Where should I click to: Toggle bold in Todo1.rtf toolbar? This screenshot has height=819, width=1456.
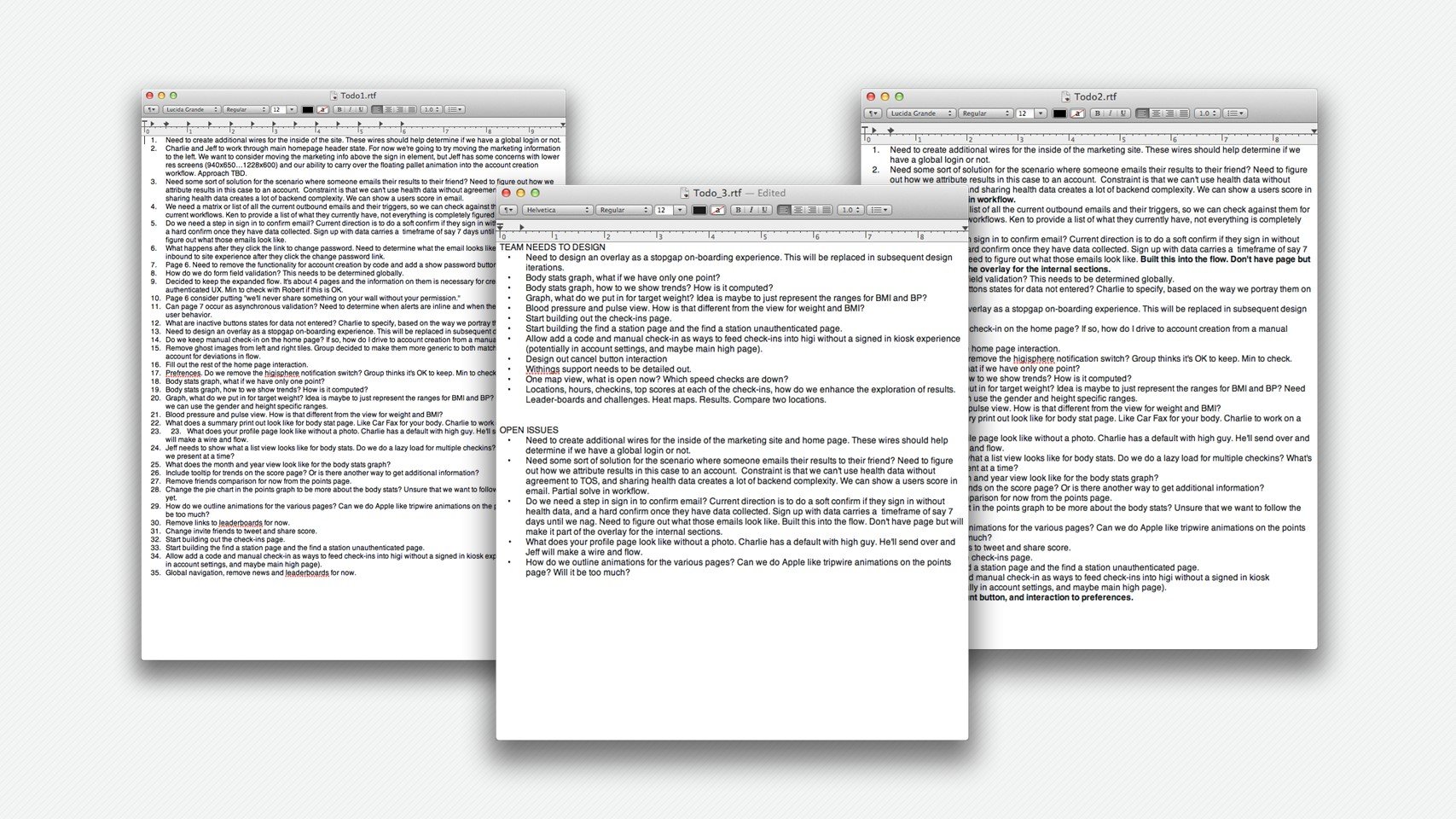tap(339, 109)
